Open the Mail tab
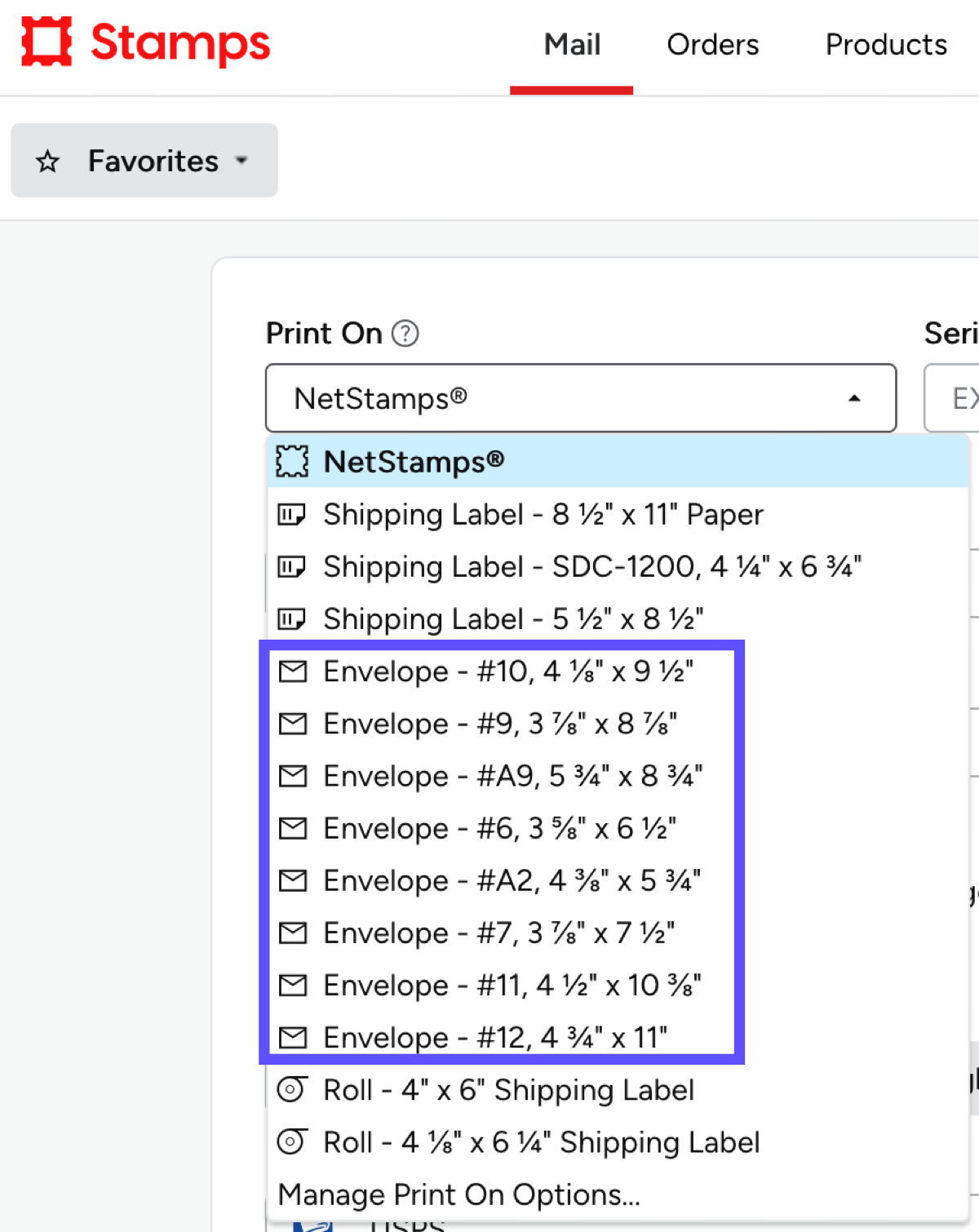 pos(572,45)
